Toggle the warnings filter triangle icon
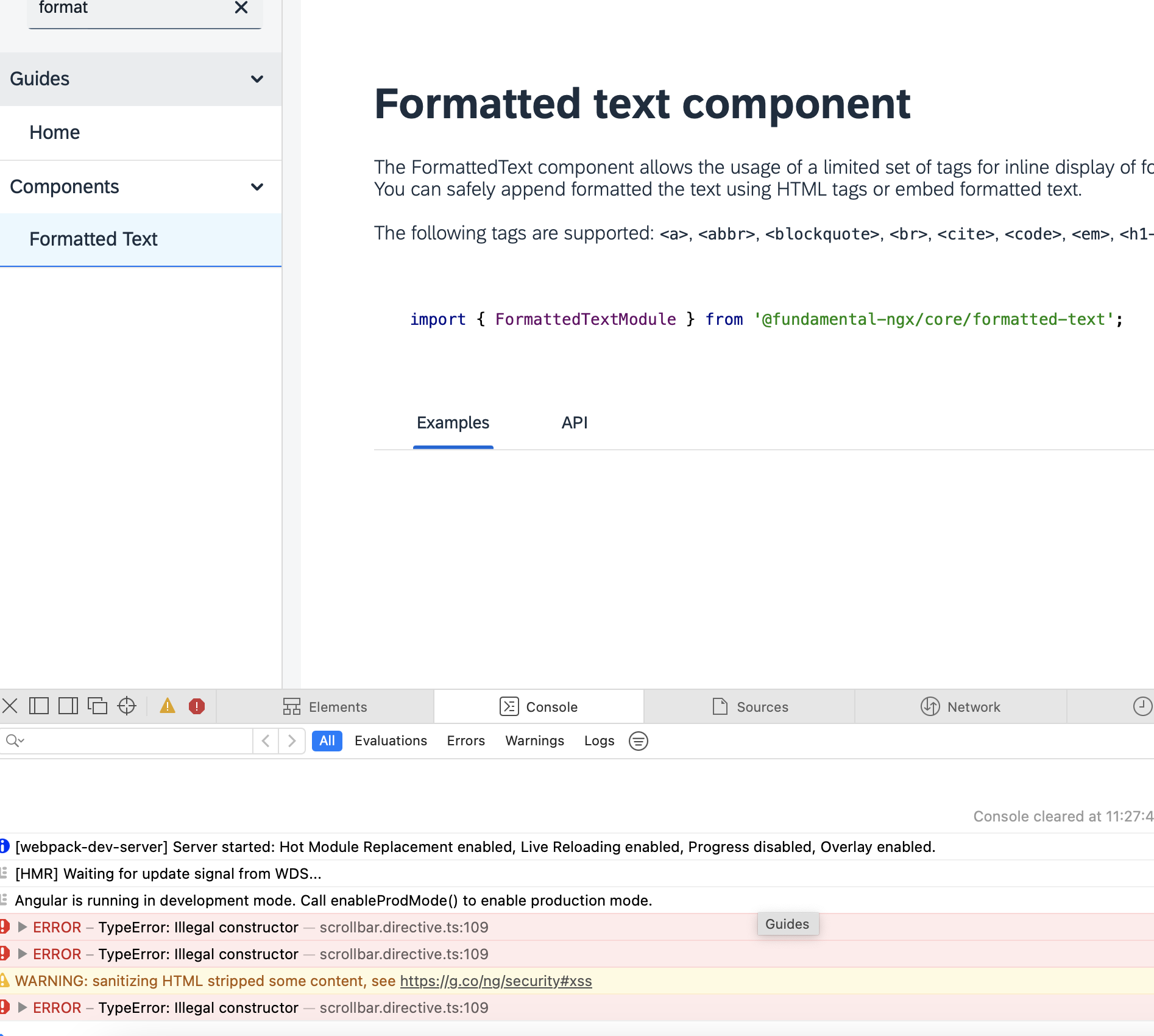This screenshot has height=1036, width=1154. pos(168,706)
